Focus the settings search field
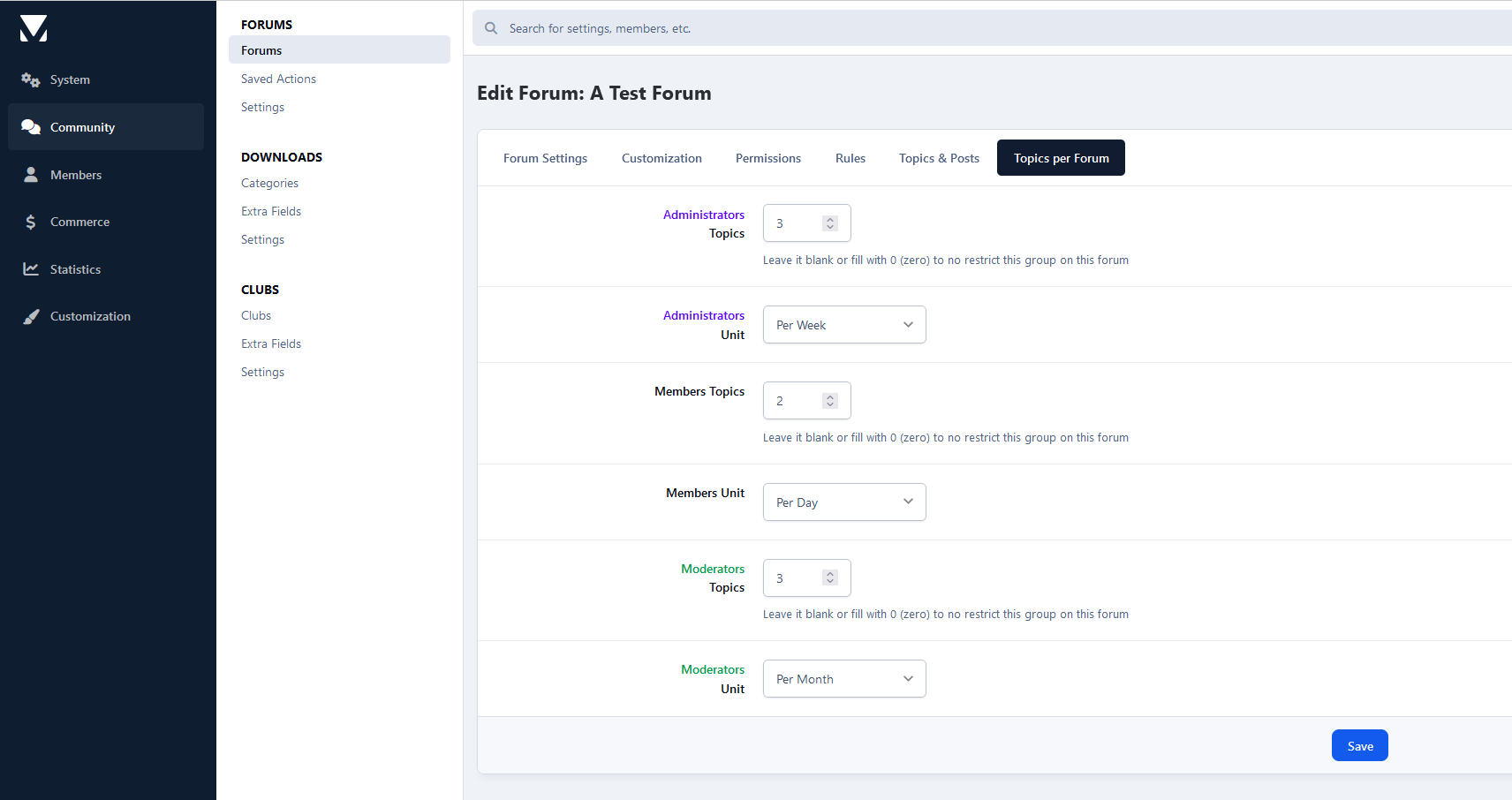 (x=971, y=28)
